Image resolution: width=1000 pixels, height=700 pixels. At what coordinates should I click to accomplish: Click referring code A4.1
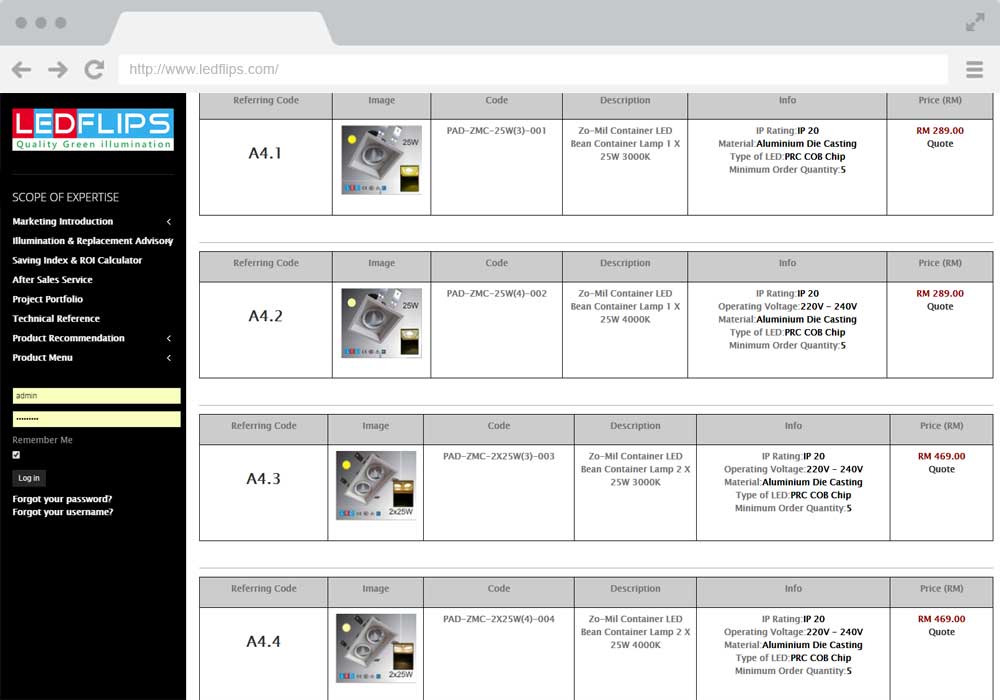[x=265, y=153]
